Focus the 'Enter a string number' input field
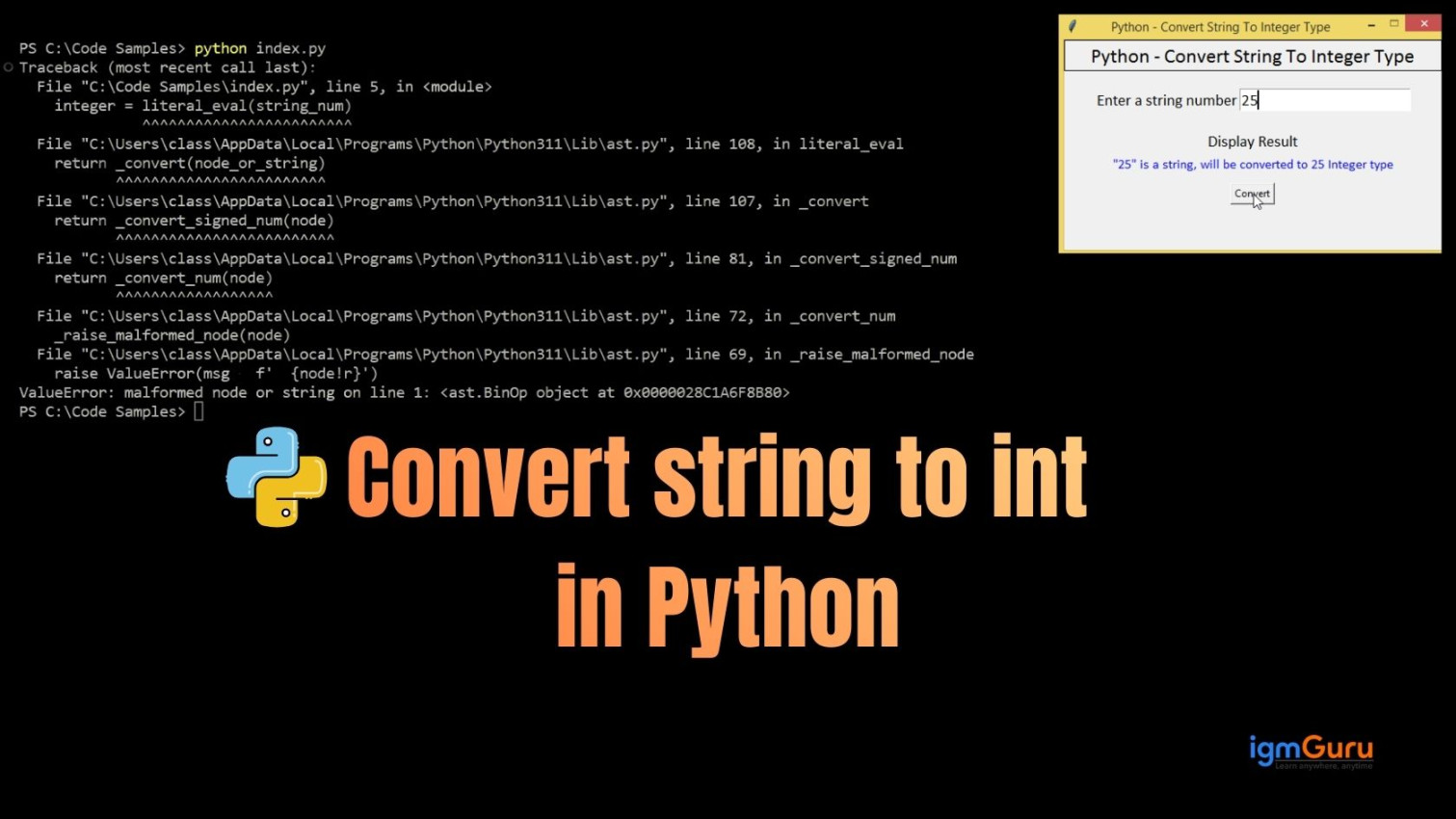 click(x=1324, y=100)
